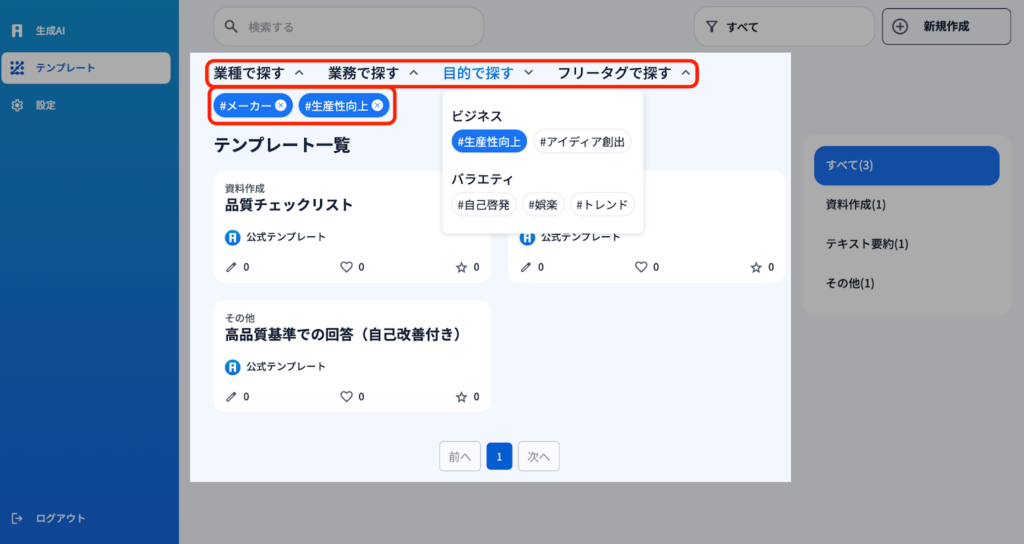Click the logout icon in sidebar
1024x544 pixels.
coord(17,518)
